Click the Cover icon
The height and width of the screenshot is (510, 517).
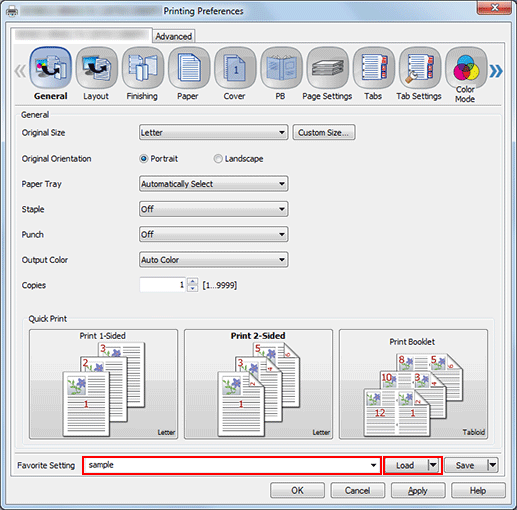[235, 68]
